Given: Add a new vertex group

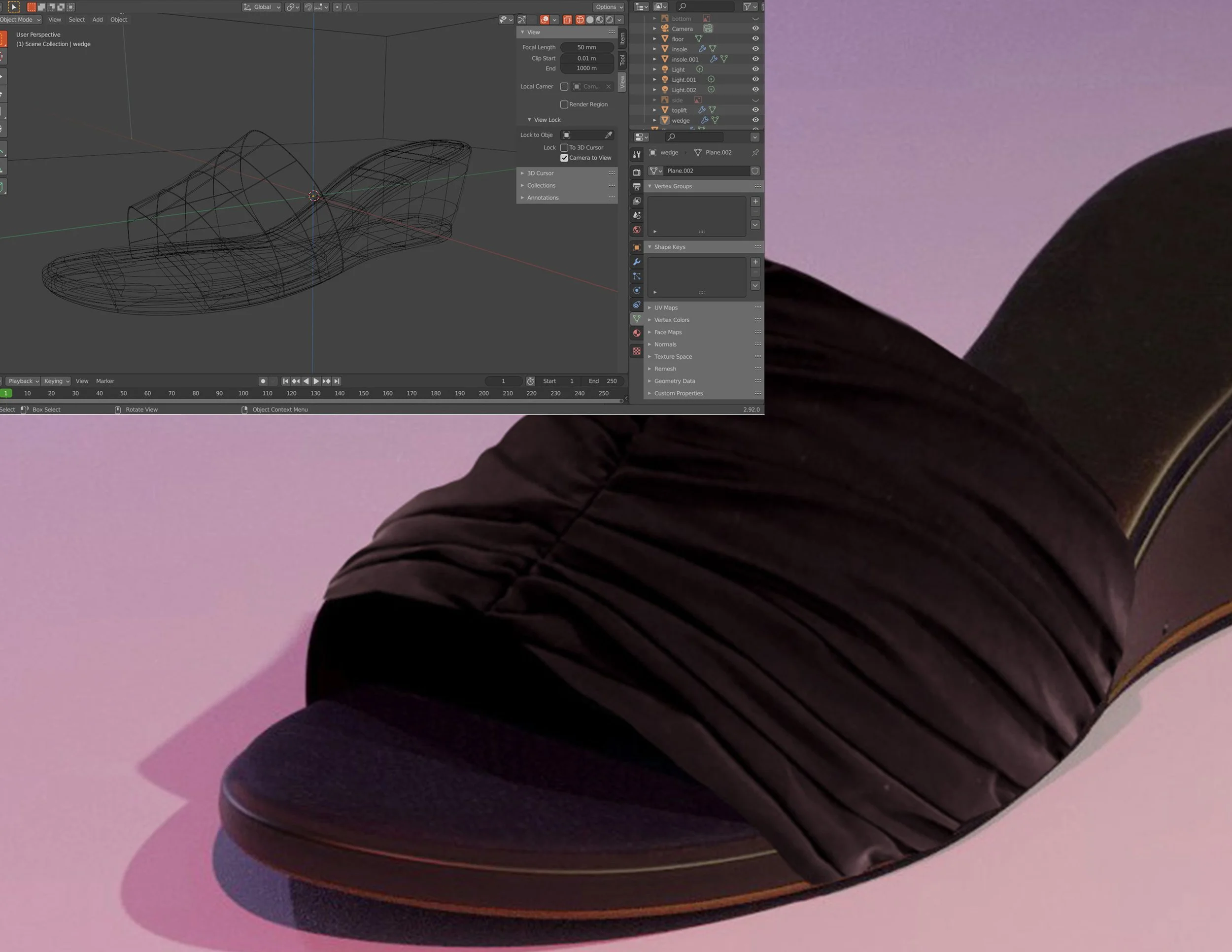Looking at the screenshot, I should [x=755, y=202].
